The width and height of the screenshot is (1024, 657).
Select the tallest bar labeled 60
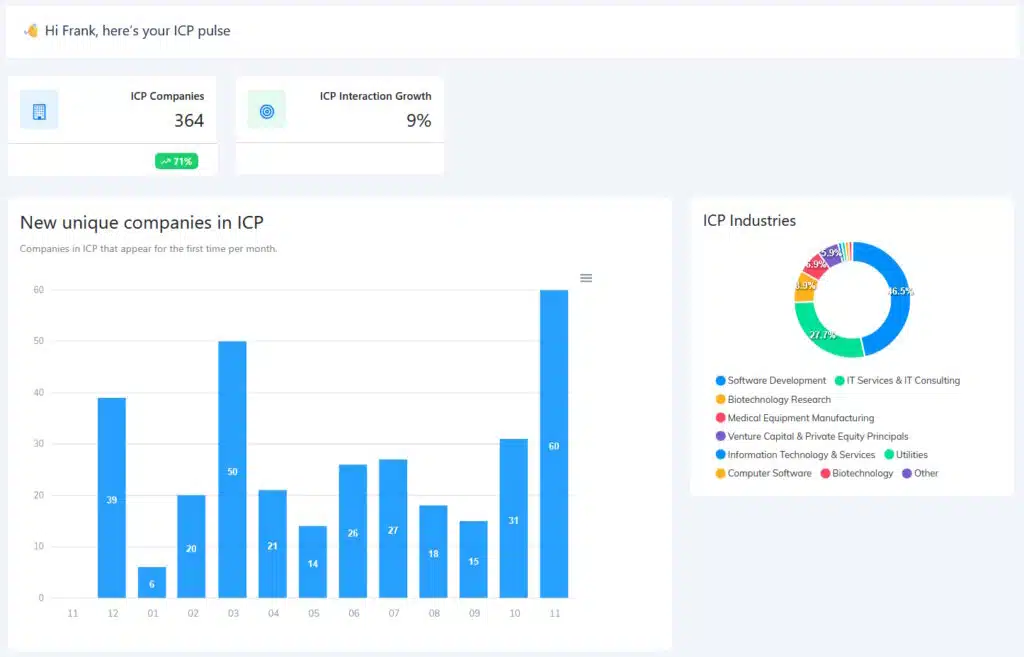[554, 444]
